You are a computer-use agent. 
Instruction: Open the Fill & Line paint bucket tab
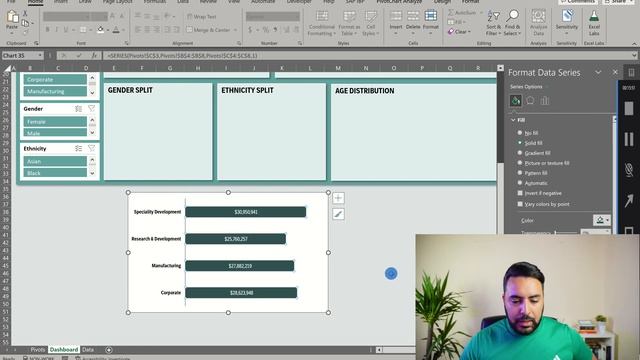click(x=516, y=100)
